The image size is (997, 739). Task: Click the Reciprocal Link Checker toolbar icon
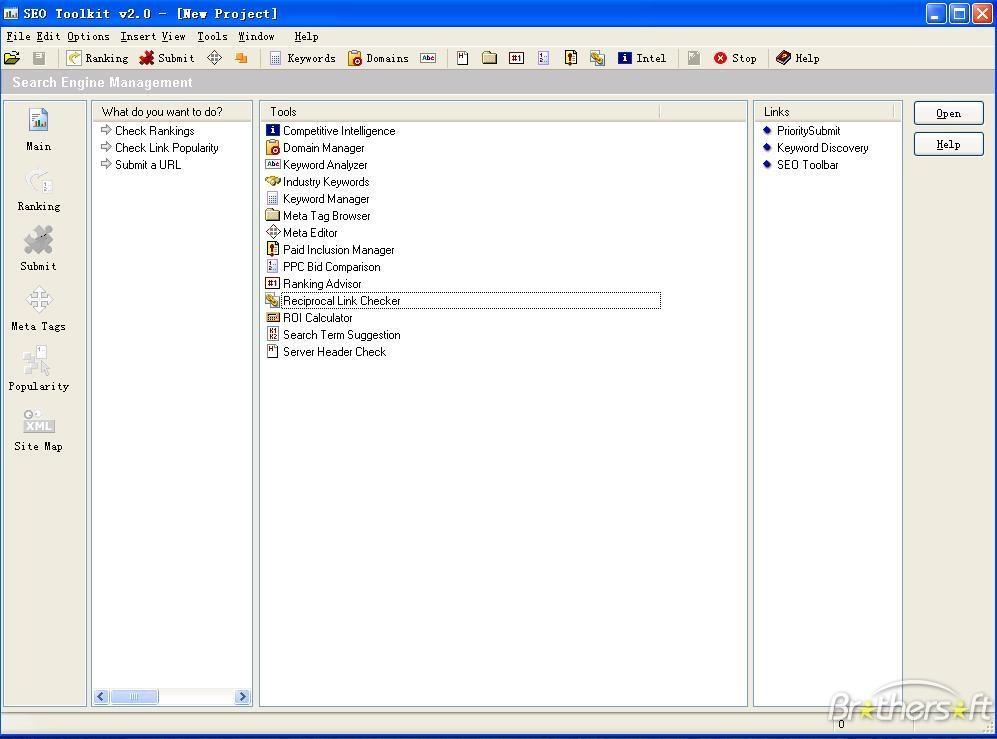click(x=597, y=59)
